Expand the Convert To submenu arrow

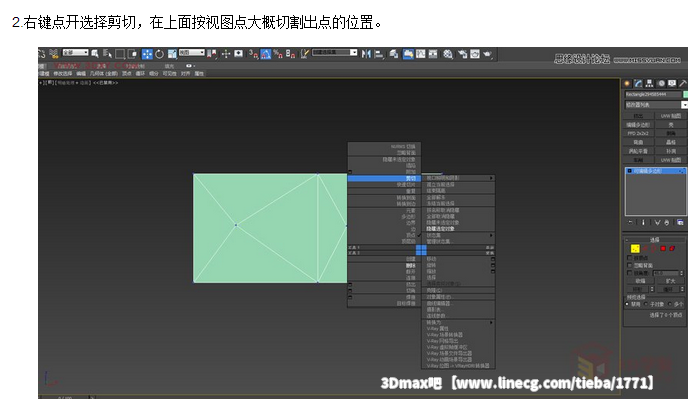pos(491,322)
